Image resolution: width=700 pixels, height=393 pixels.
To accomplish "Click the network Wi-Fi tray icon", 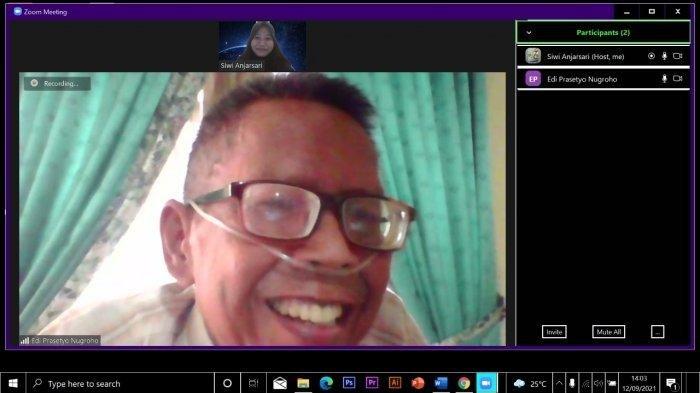I will (586, 383).
